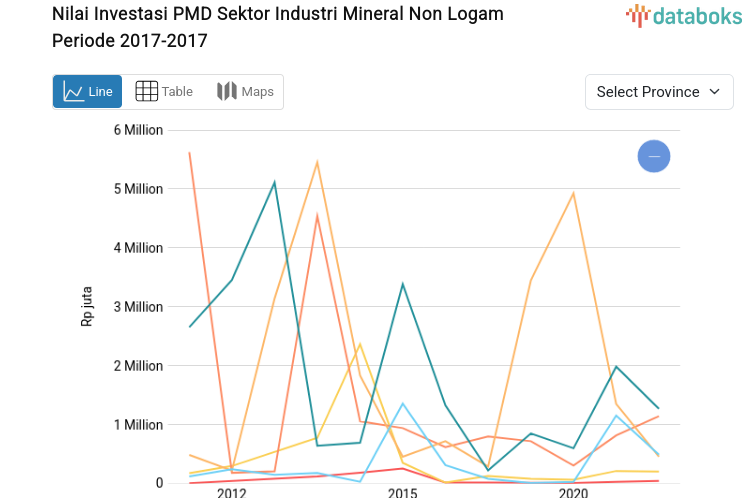Select the Line view tab
This screenshot has width=753, height=498.
[x=88, y=92]
